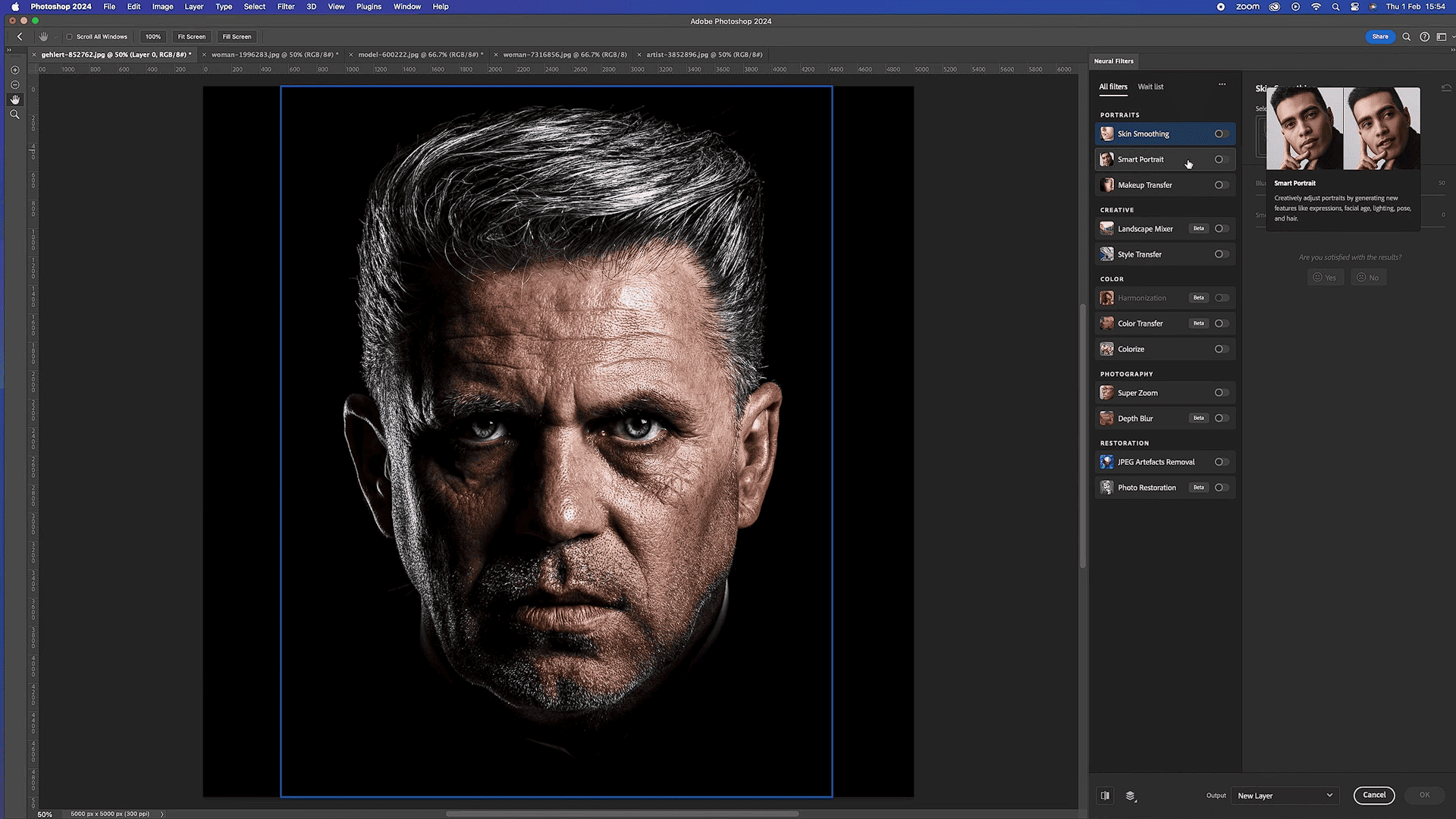Click the Smart Portrait filter thumbnail icon

(x=1107, y=160)
